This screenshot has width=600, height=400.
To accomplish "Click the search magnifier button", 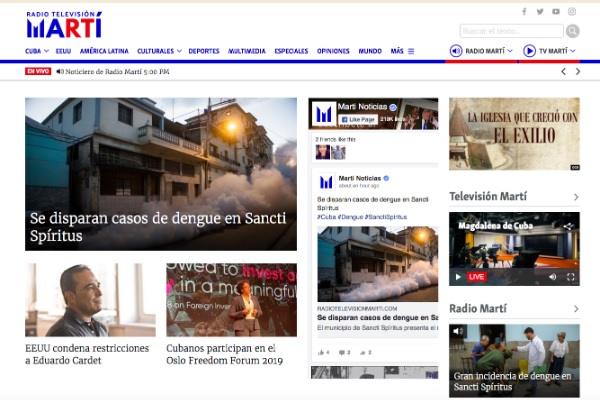I will click(572, 31).
